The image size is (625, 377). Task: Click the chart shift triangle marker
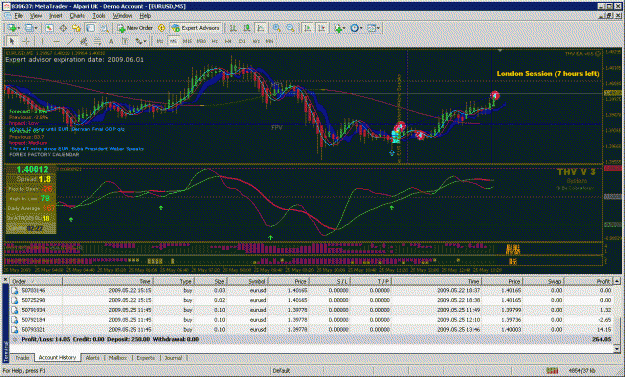click(x=500, y=51)
